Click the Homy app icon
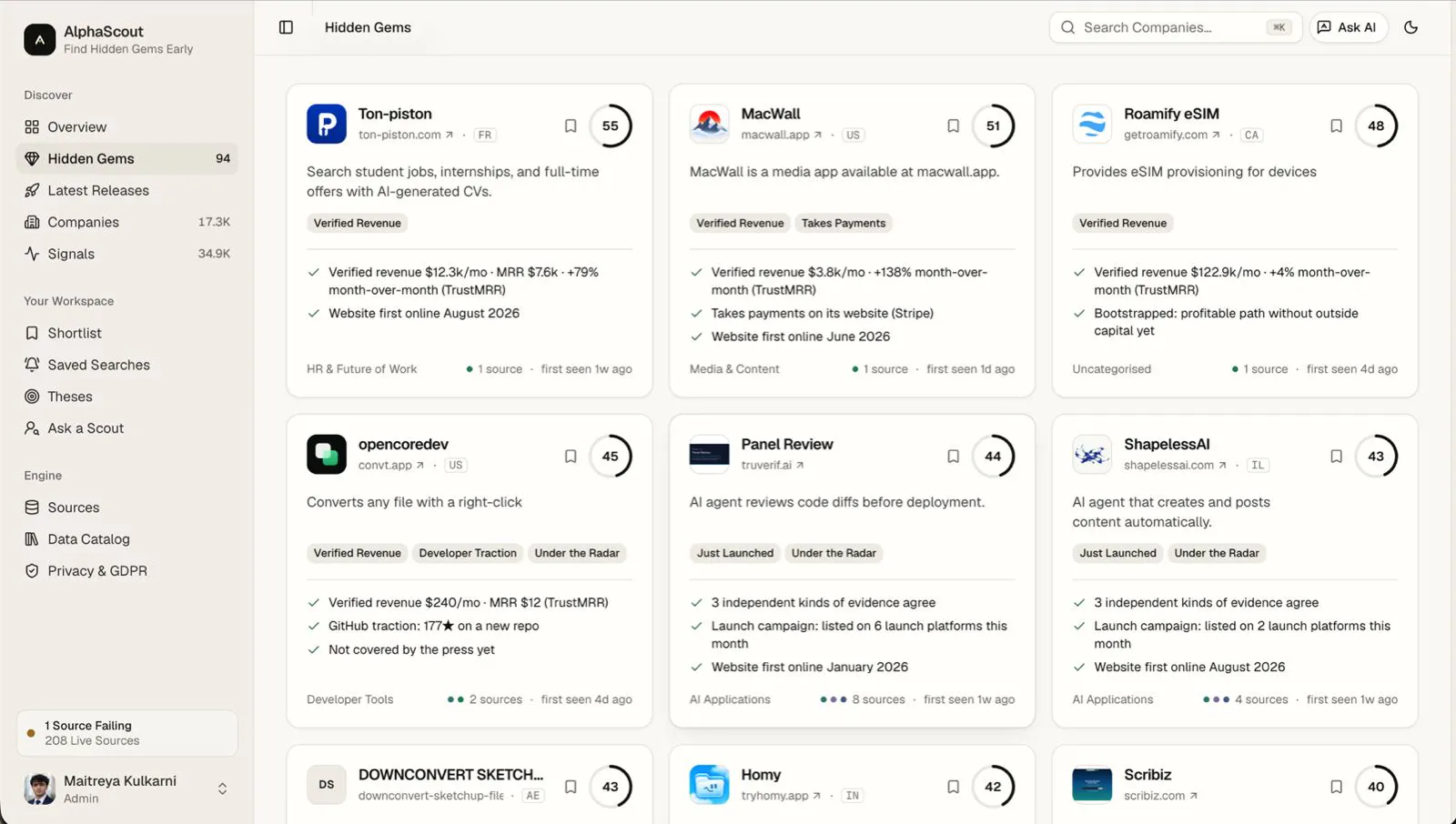Viewport: 1456px width, 824px height. click(709, 784)
